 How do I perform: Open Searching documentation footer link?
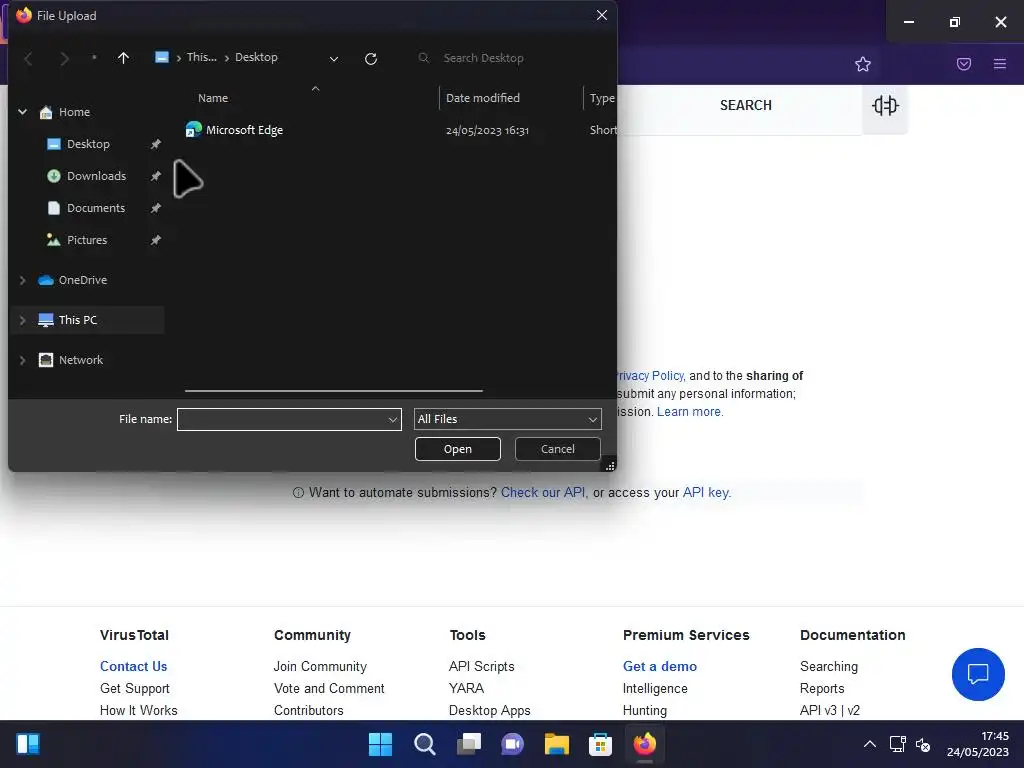click(x=829, y=666)
